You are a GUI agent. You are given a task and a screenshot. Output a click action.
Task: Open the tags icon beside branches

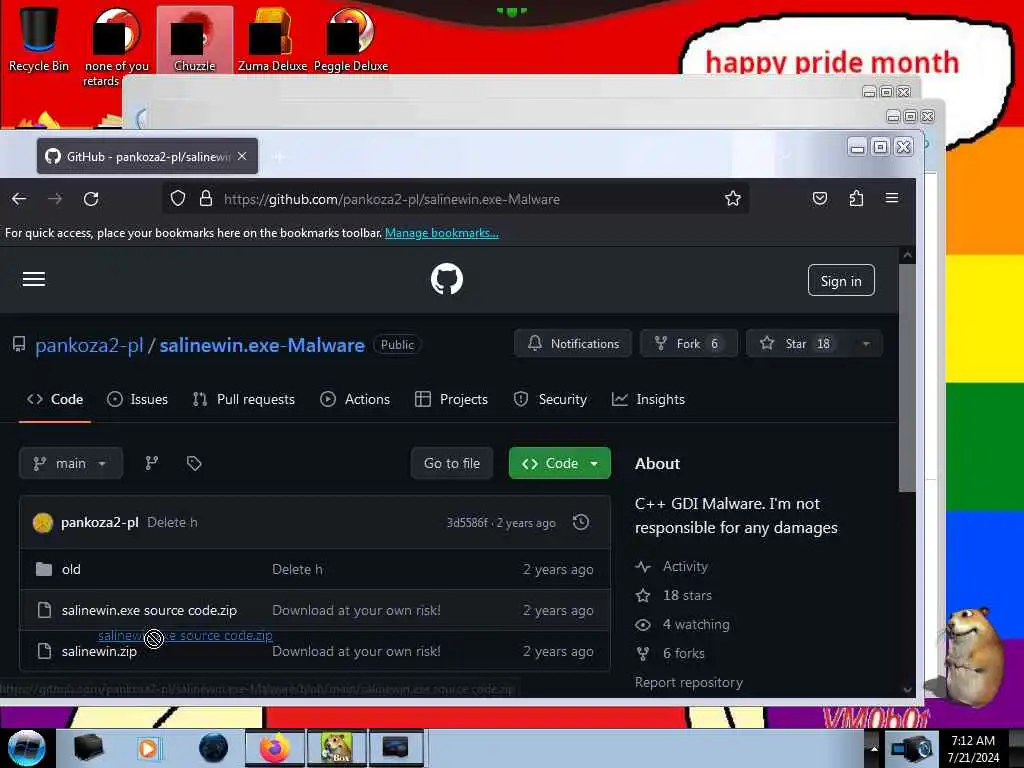194,463
